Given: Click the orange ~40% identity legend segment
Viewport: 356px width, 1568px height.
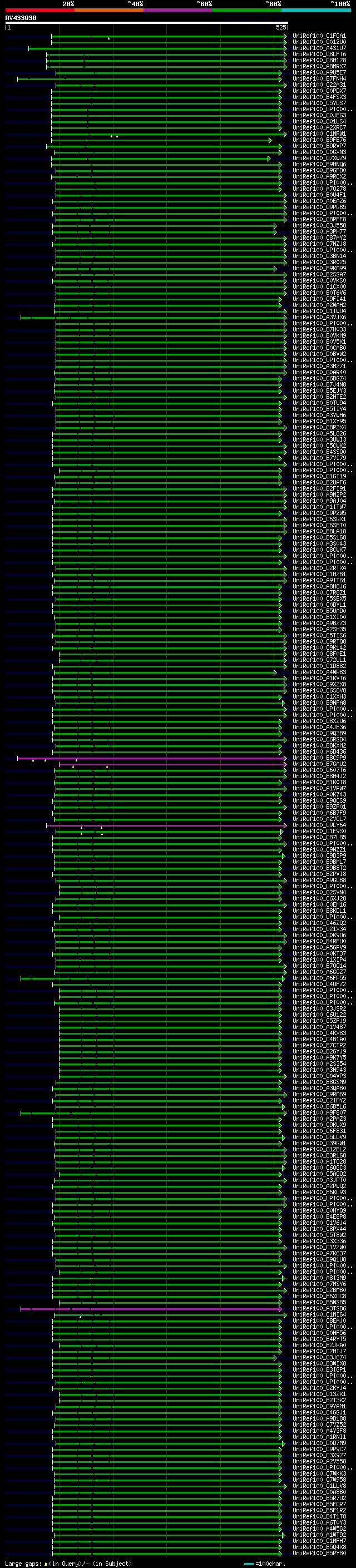Looking at the screenshot, I should click(x=109, y=10).
